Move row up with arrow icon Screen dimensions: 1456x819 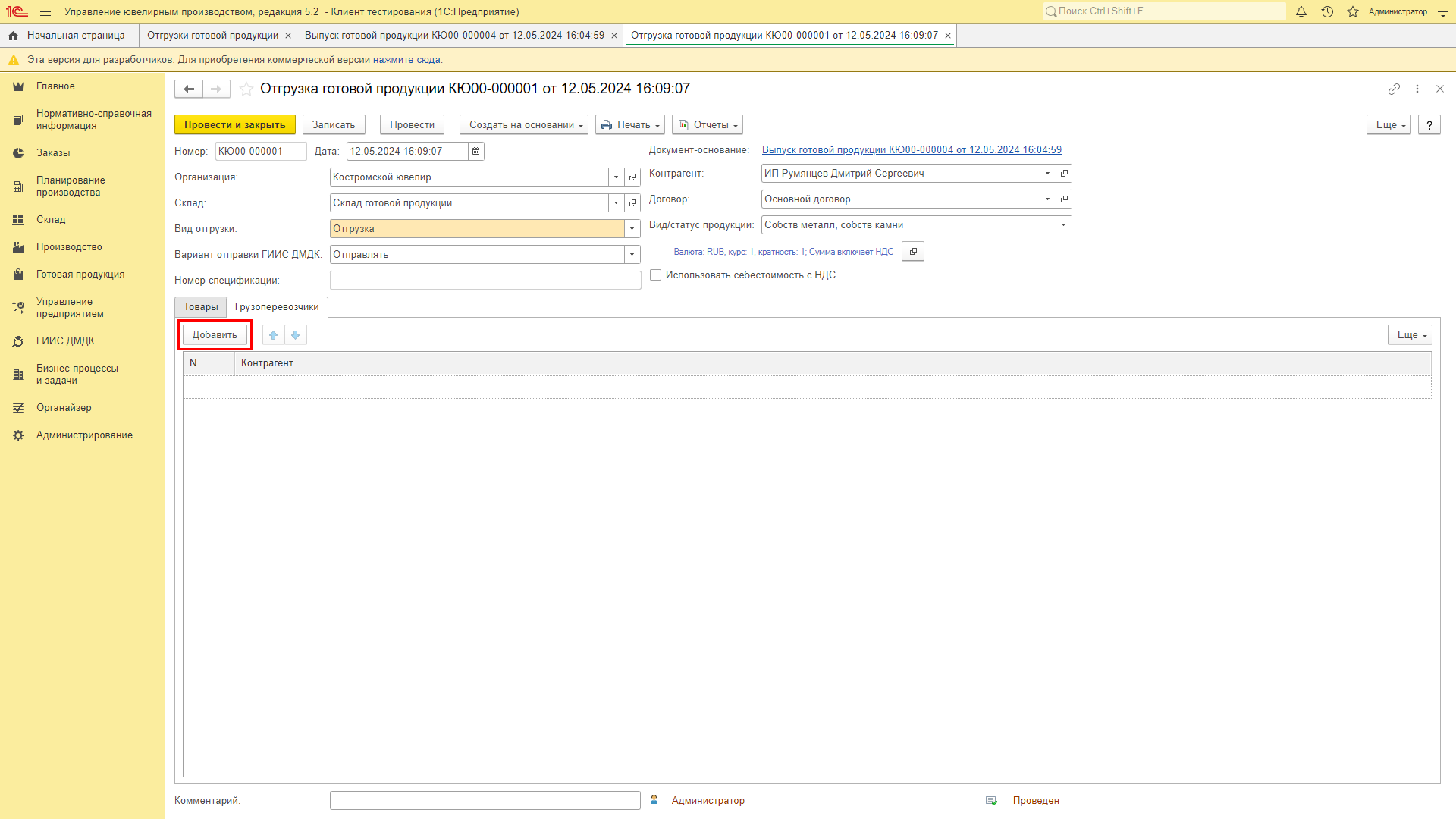(274, 335)
